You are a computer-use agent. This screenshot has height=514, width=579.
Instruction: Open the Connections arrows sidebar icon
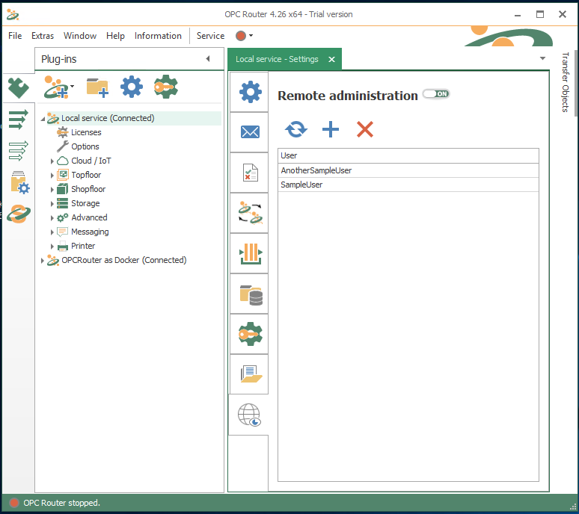tap(18, 119)
